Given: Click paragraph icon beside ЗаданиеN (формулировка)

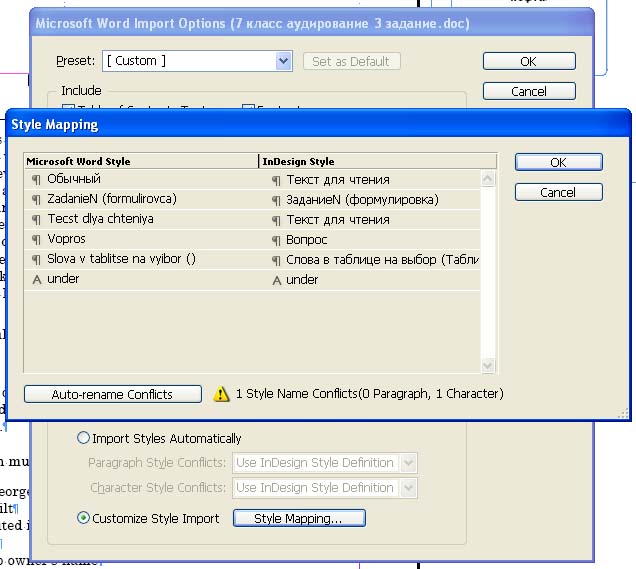Looking at the screenshot, I should point(276,201).
